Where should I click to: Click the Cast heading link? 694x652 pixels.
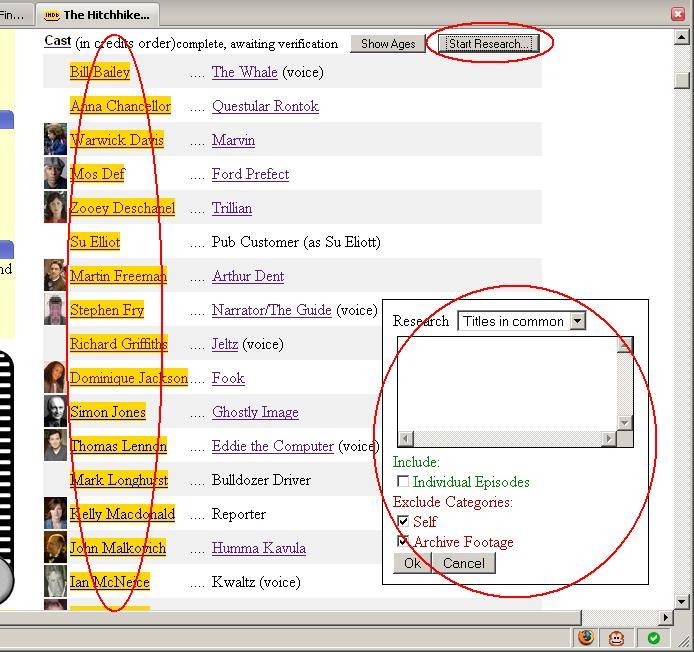click(58, 41)
